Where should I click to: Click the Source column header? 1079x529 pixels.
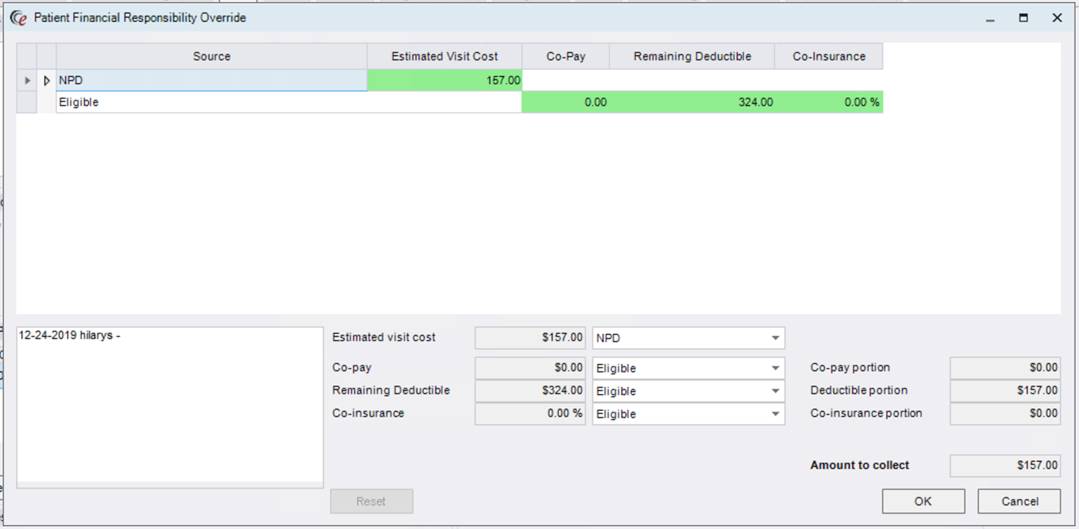[211, 57]
